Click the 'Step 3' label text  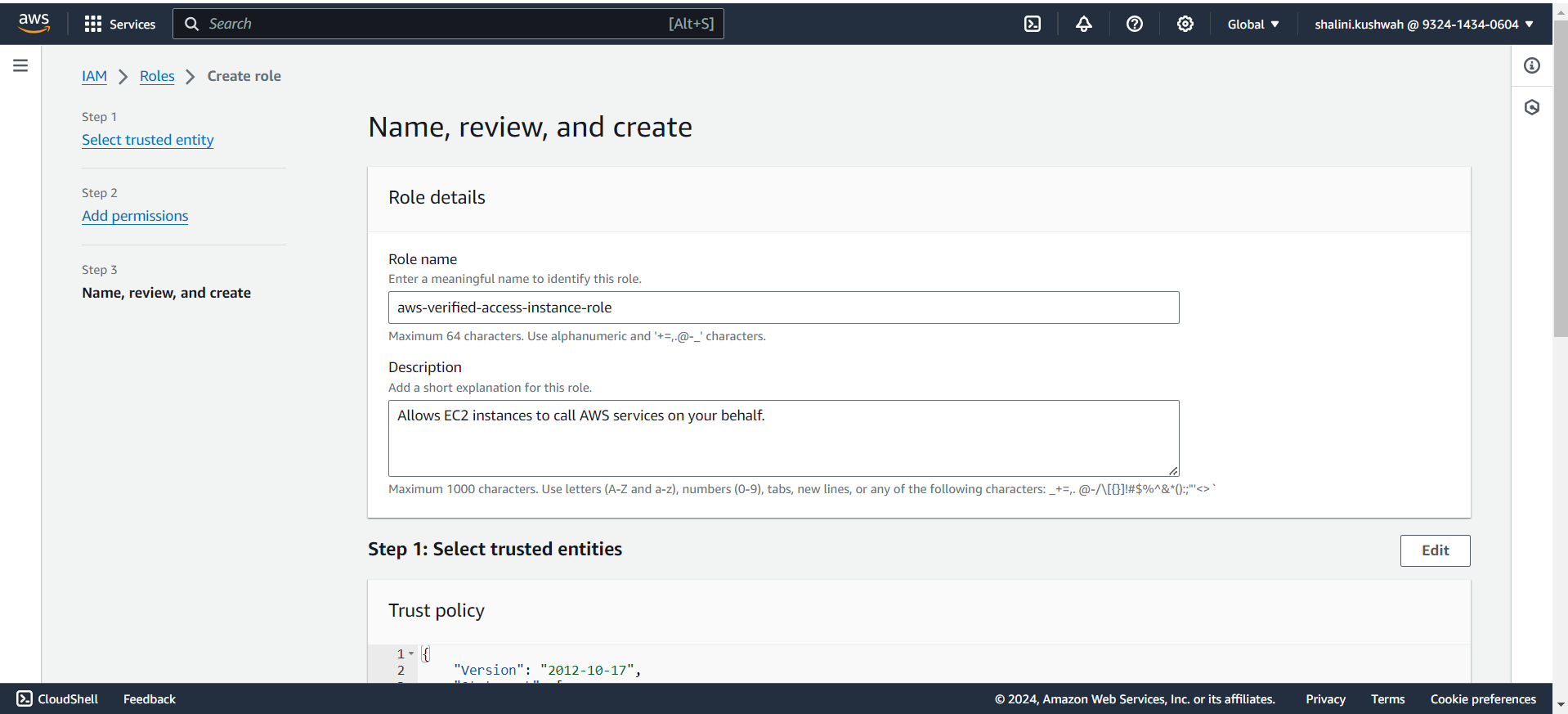tap(100, 270)
